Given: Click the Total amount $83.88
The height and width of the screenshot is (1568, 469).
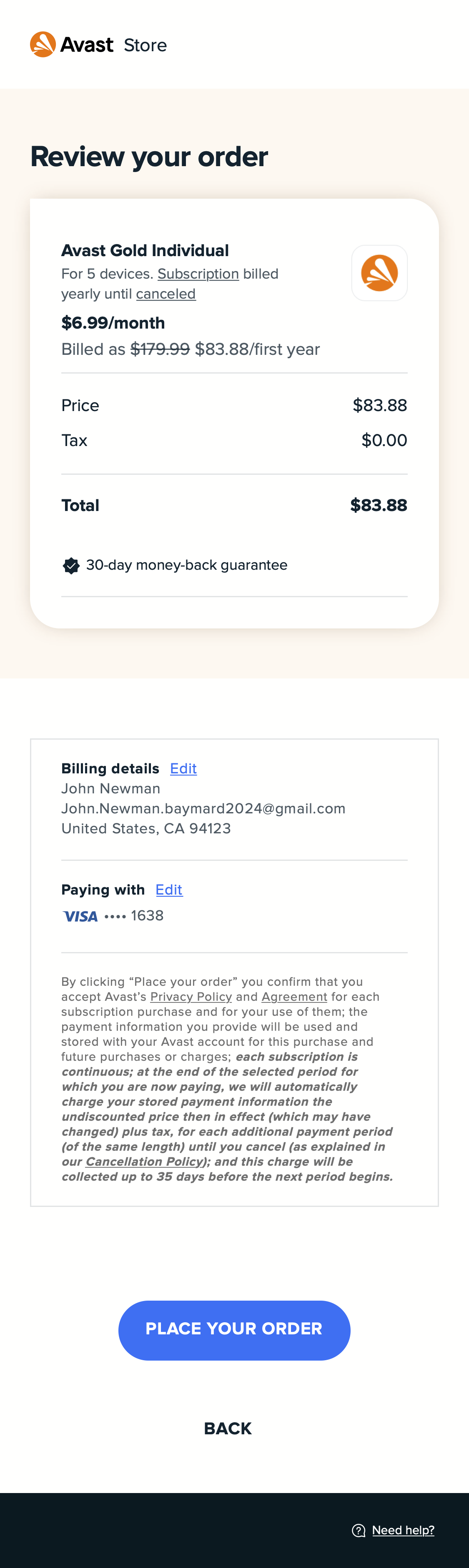Looking at the screenshot, I should 378,505.
